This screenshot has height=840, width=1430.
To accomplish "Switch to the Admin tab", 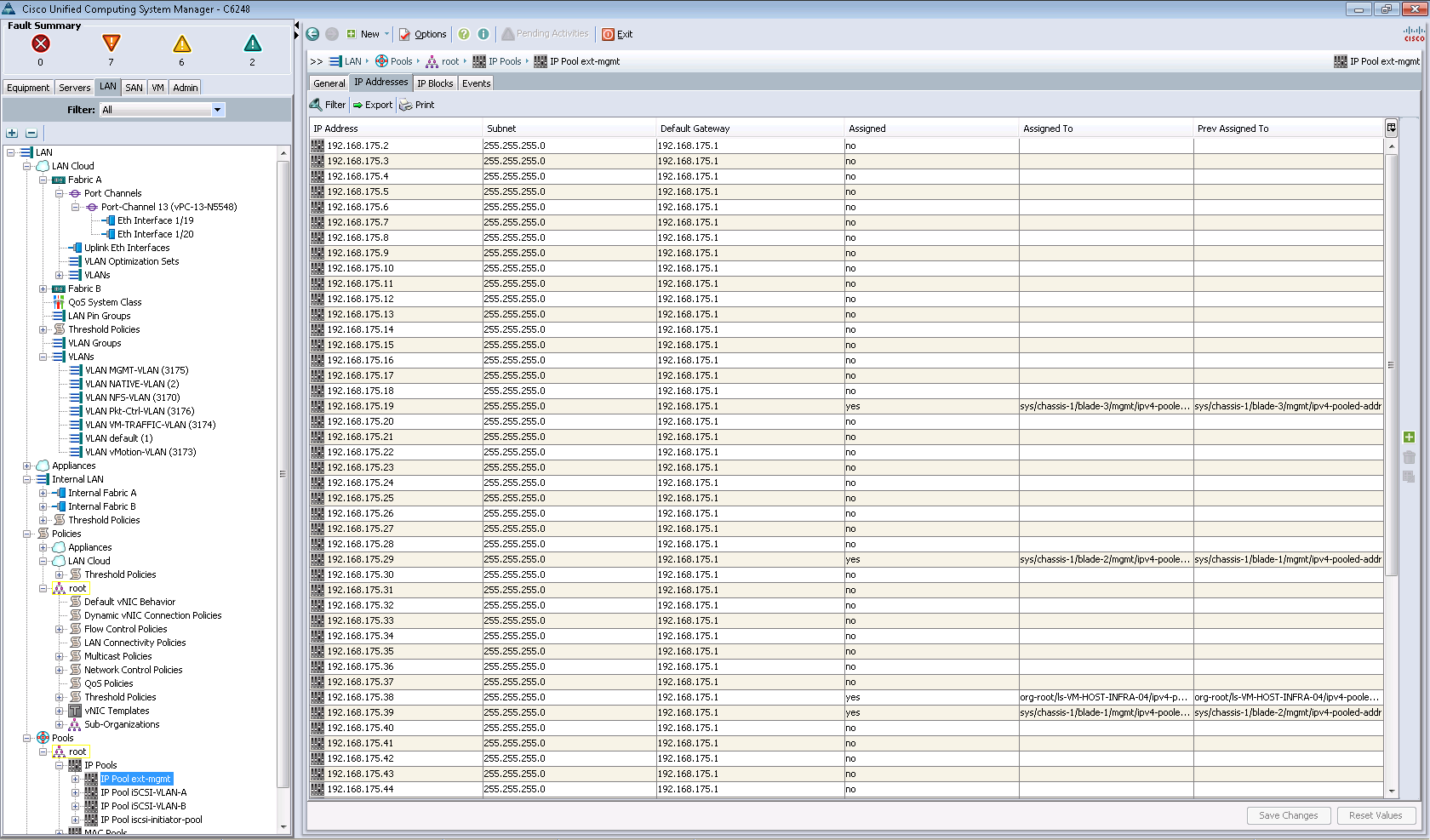I will pos(185,88).
